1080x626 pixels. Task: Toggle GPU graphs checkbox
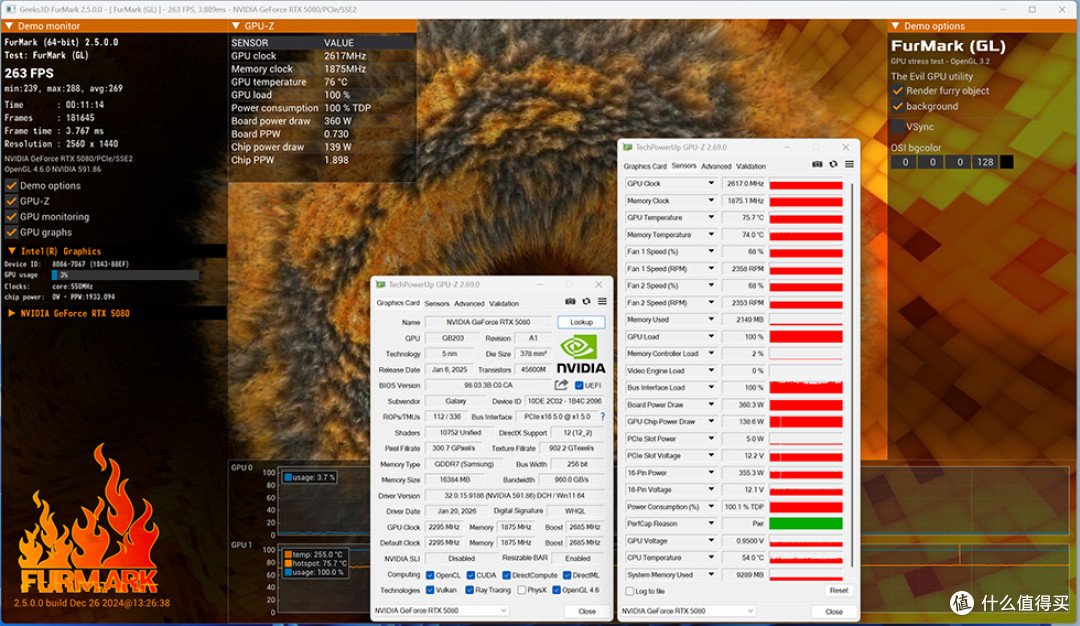(12, 232)
